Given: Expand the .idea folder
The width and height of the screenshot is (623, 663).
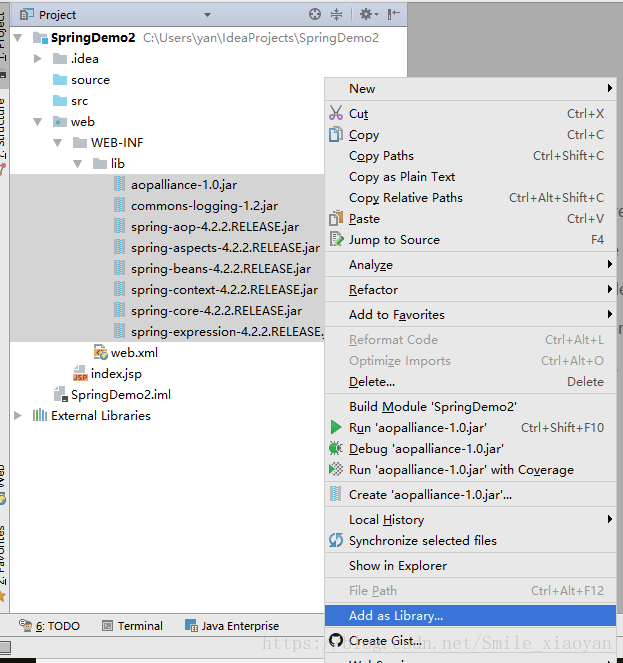Looking at the screenshot, I should pos(38,58).
